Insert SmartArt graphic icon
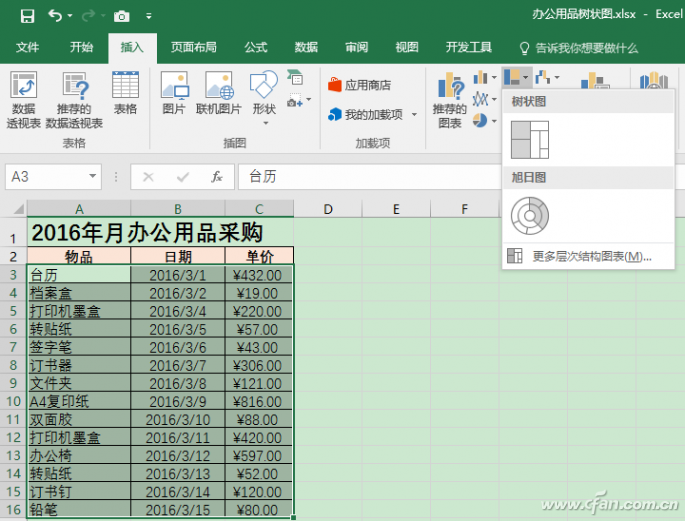The height and width of the screenshot is (521, 685). (295, 77)
